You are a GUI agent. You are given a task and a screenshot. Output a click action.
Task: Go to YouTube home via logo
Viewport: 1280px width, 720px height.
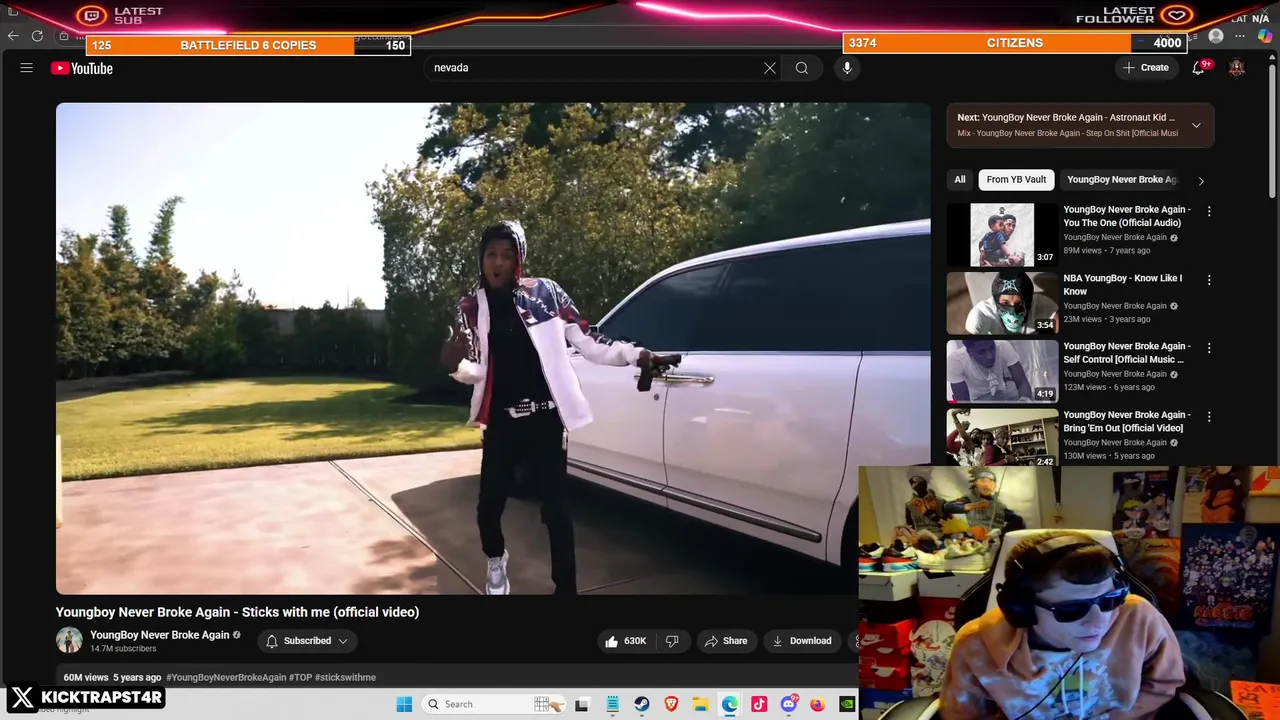82,68
